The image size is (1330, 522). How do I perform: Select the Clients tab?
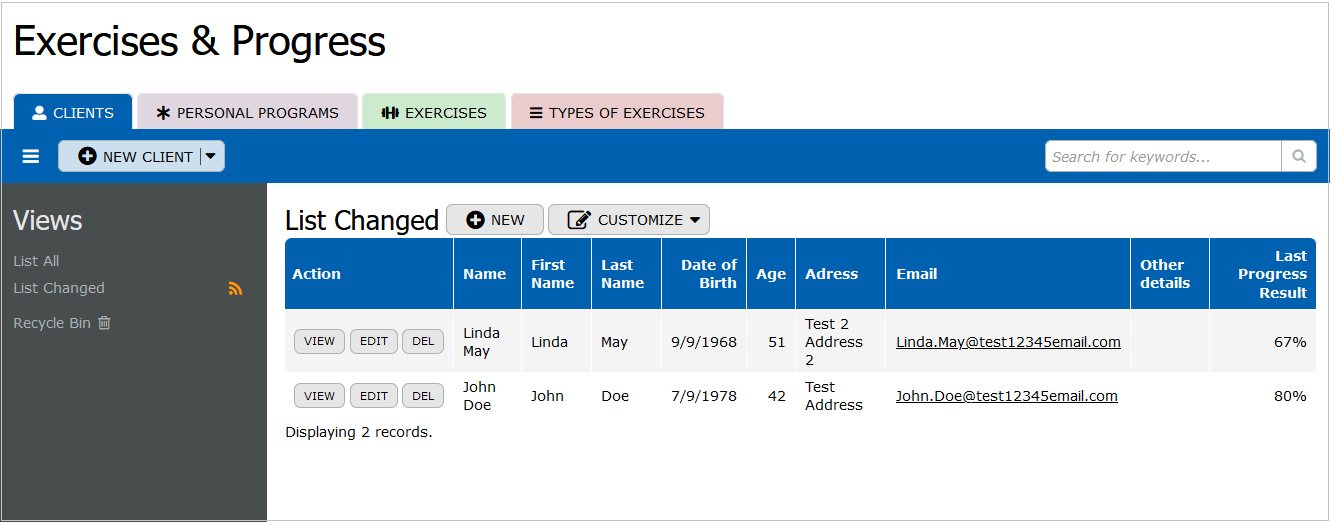point(73,113)
